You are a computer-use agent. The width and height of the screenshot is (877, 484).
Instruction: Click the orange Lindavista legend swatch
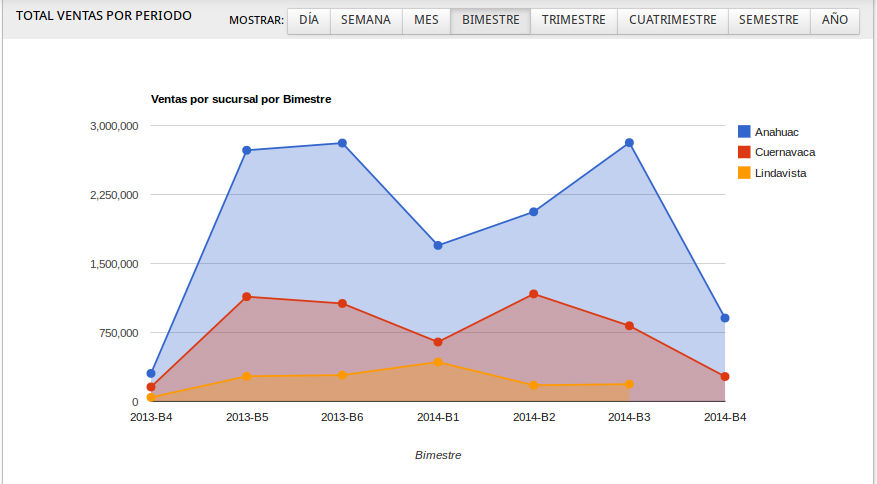pos(744,173)
